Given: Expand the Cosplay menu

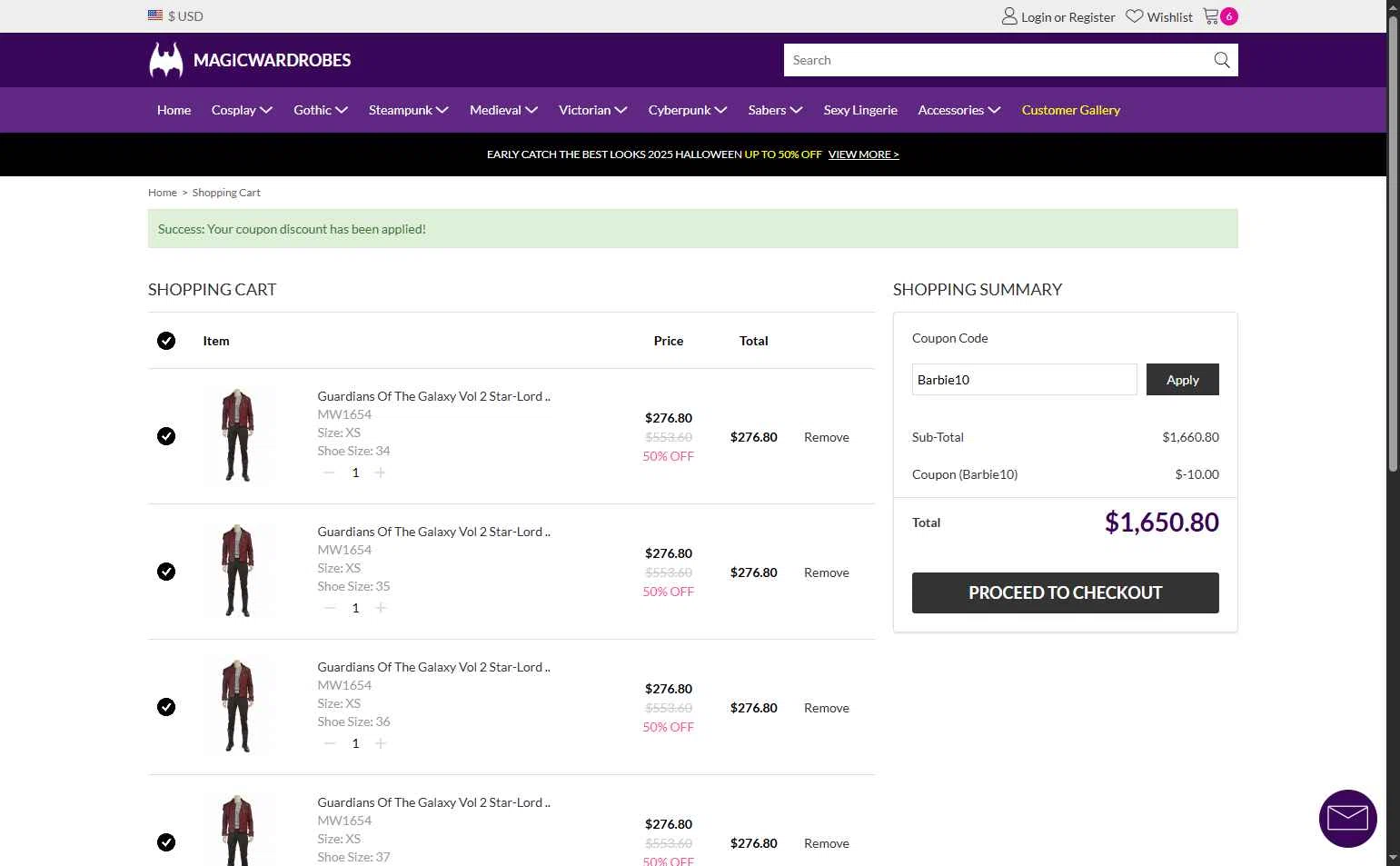Looking at the screenshot, I should (242, 110).
